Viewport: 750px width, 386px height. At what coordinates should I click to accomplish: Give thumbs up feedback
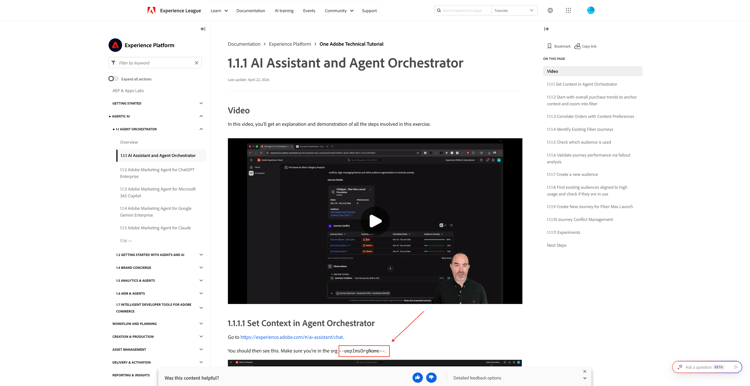pyautogui.click(x=418, y=377)
